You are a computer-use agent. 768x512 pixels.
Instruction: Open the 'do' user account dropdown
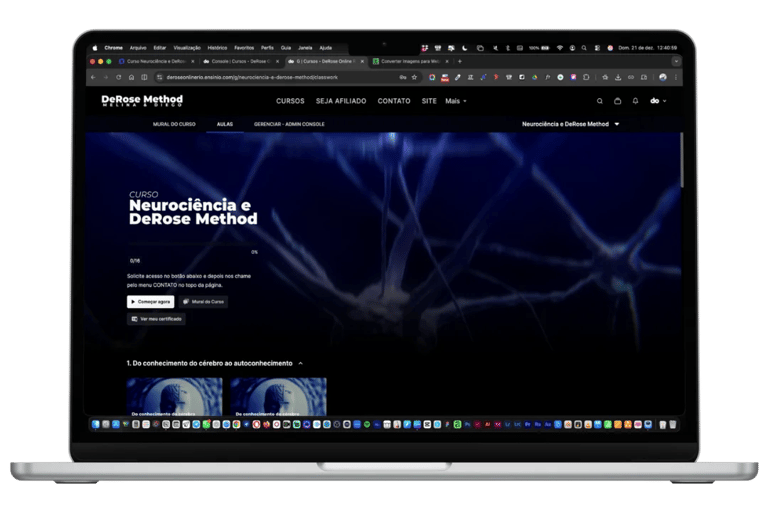coord(658,101)
